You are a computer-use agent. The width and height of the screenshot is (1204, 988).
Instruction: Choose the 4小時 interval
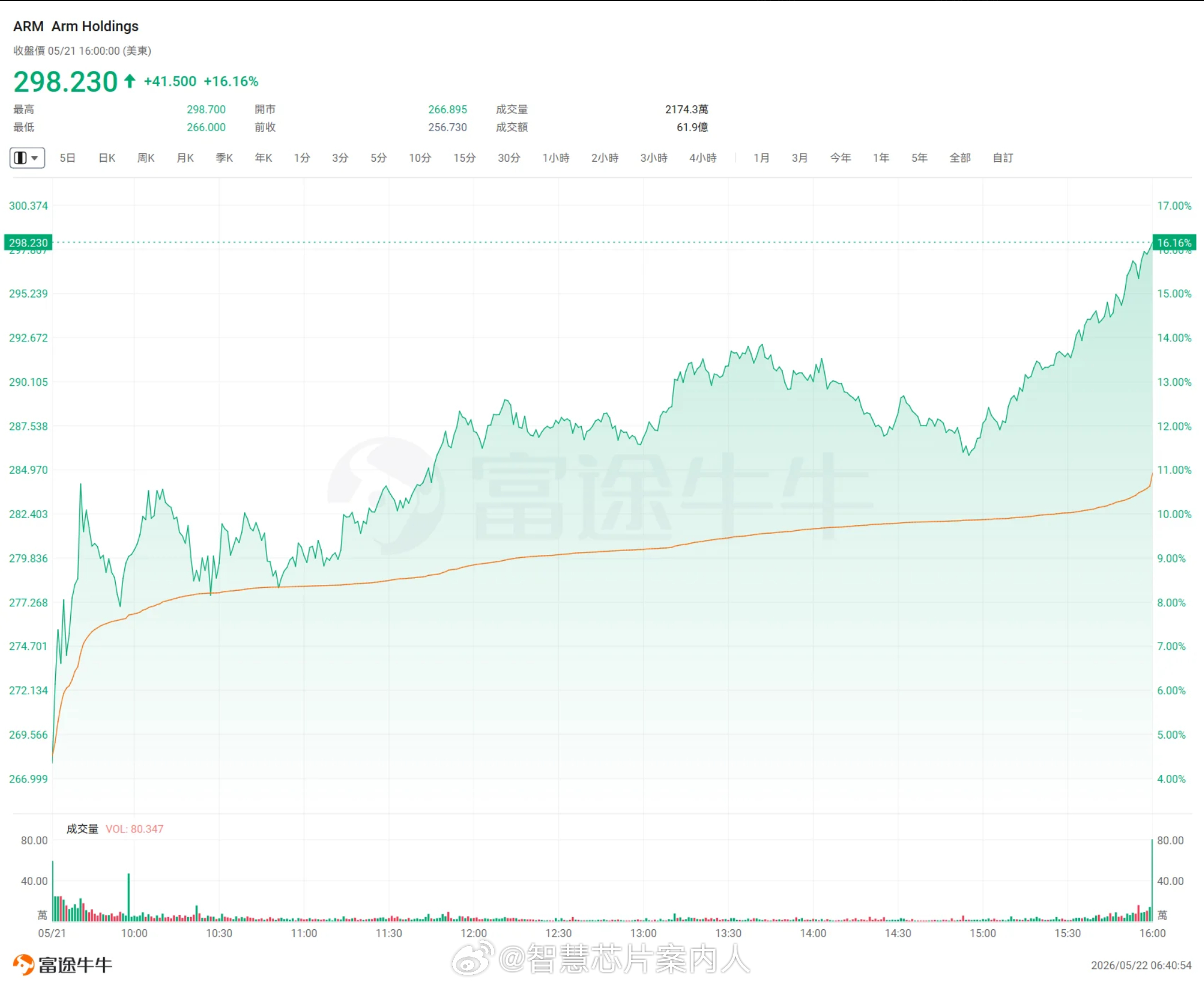(703, 158)
